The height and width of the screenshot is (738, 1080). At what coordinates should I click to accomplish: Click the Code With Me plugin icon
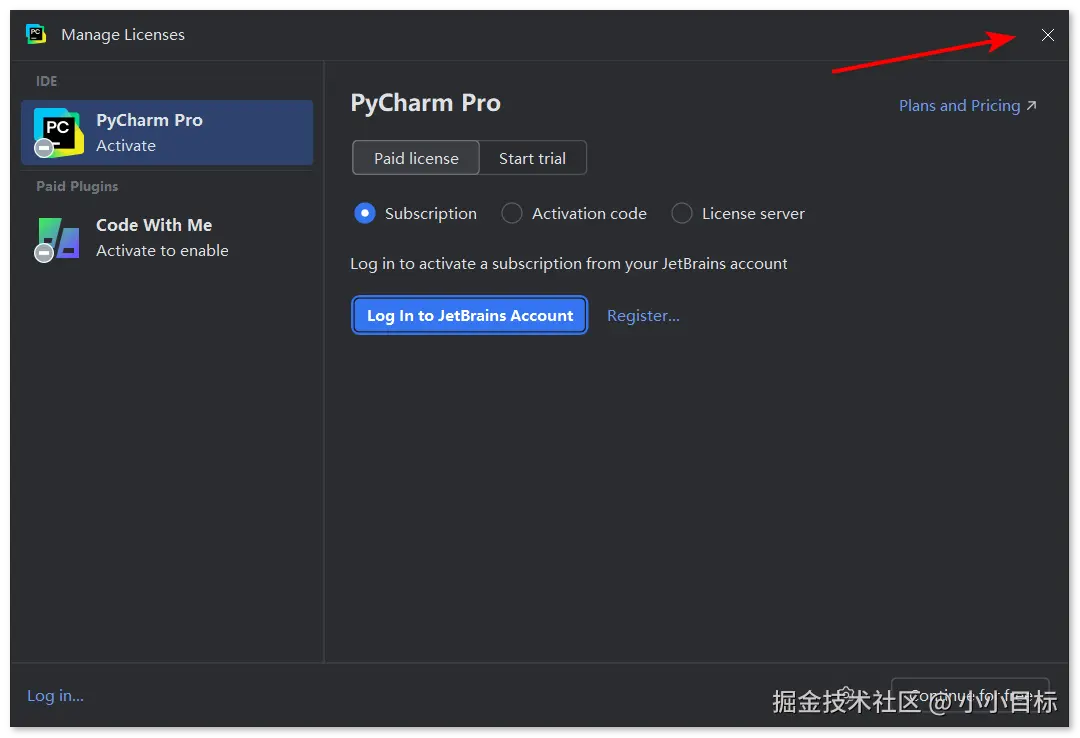58,238
